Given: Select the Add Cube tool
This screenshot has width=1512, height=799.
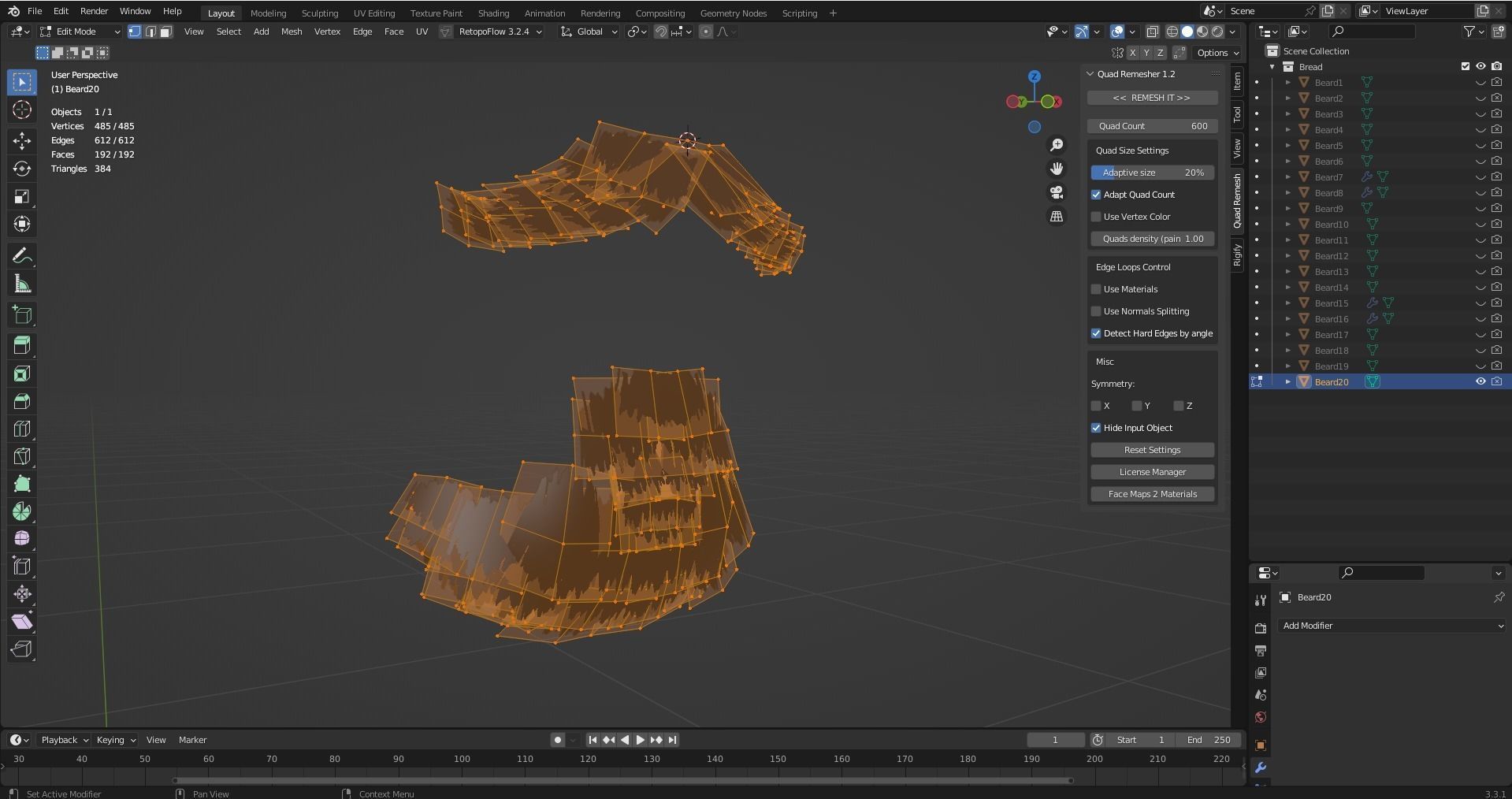Looking at the screenshot, I should tap(22, 315).
